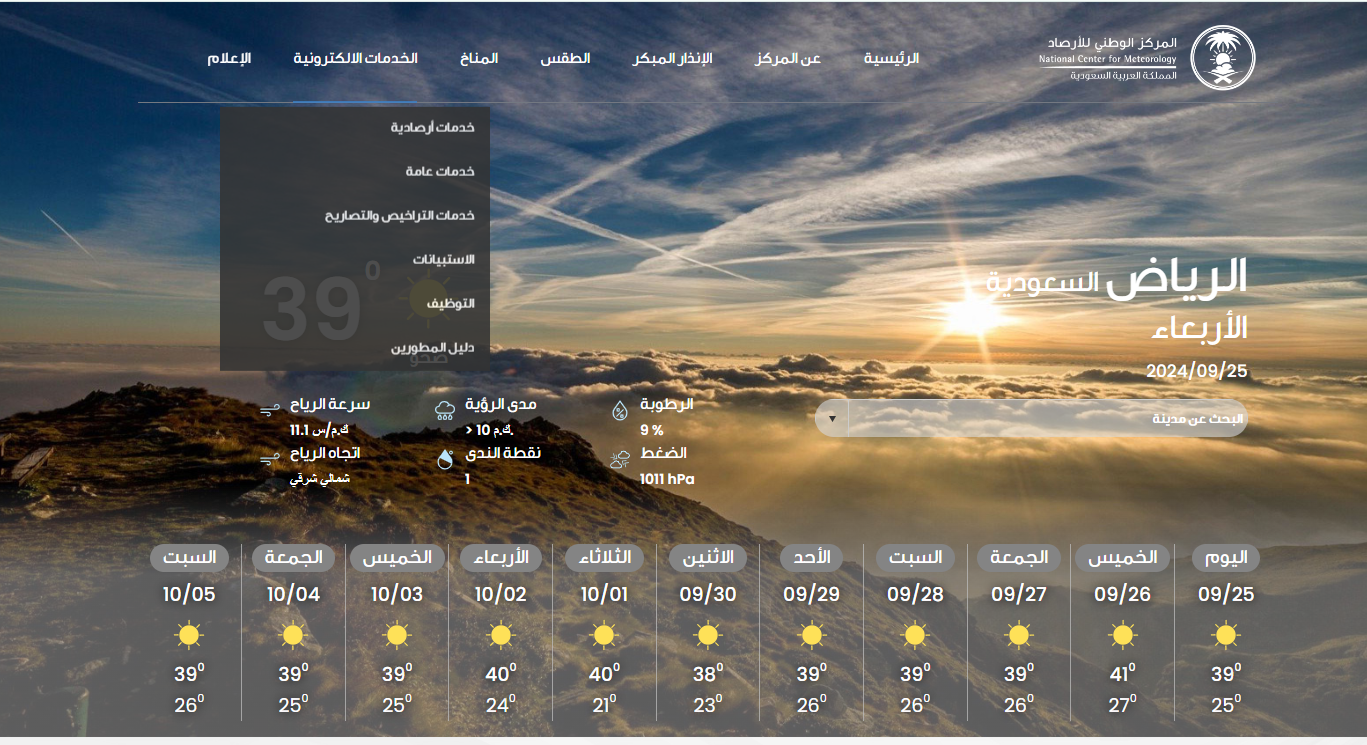Image resolution: width=1367 pixels, height=745 pixels.
Task: Click the humidity percent icon
Action: pos(620,409)
